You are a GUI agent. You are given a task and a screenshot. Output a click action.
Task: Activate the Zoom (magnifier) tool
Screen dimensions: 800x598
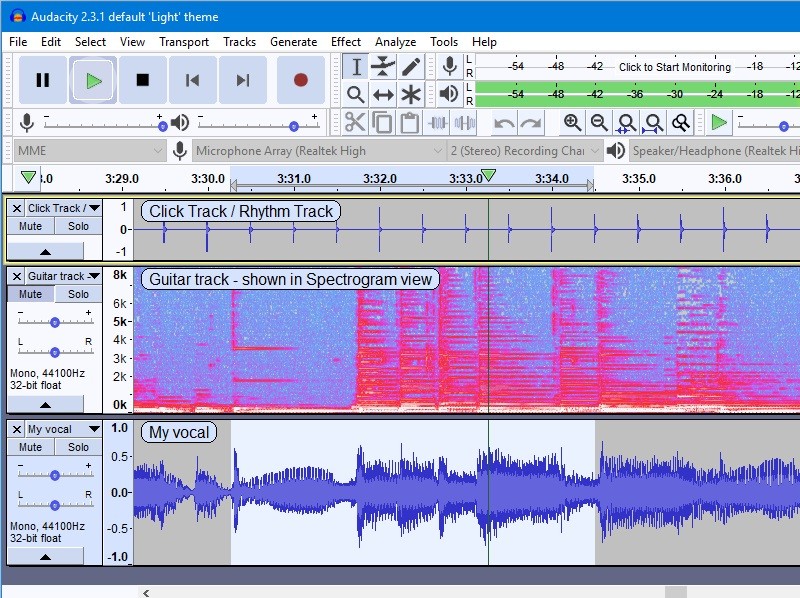pyautogui.click(x=356, y=94)
